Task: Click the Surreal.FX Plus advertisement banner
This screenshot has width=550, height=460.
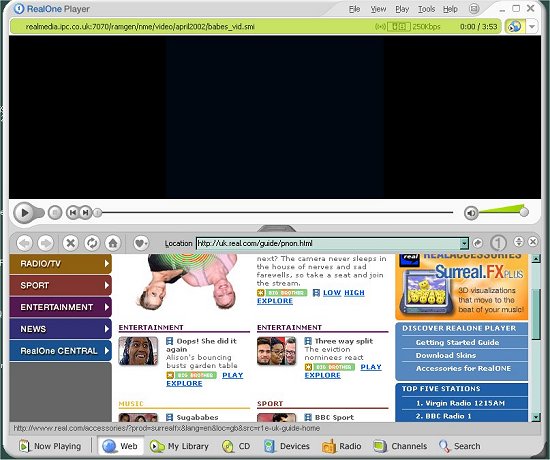Action: point(462,287)
